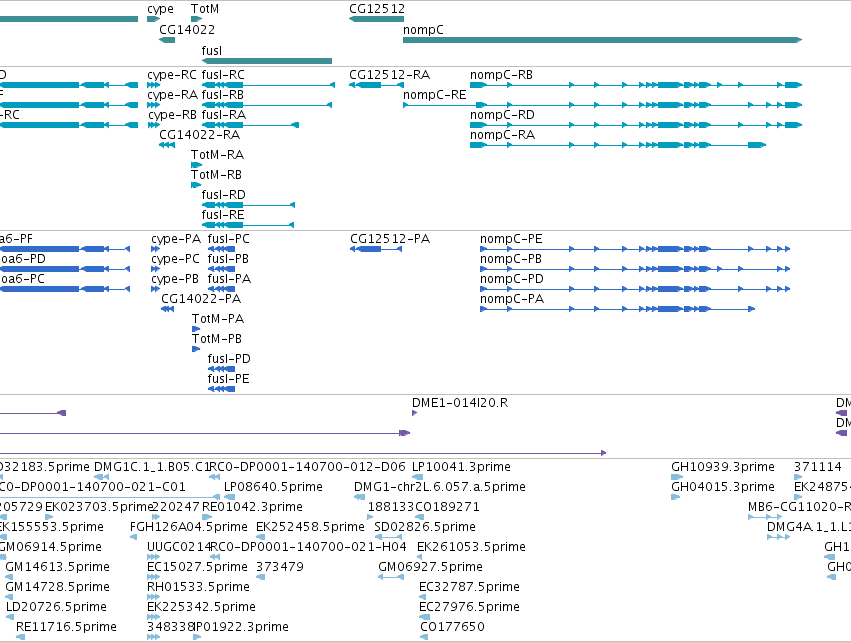Select the CG12512 gene feature
The image size is (851, 642).
point(377,19)
